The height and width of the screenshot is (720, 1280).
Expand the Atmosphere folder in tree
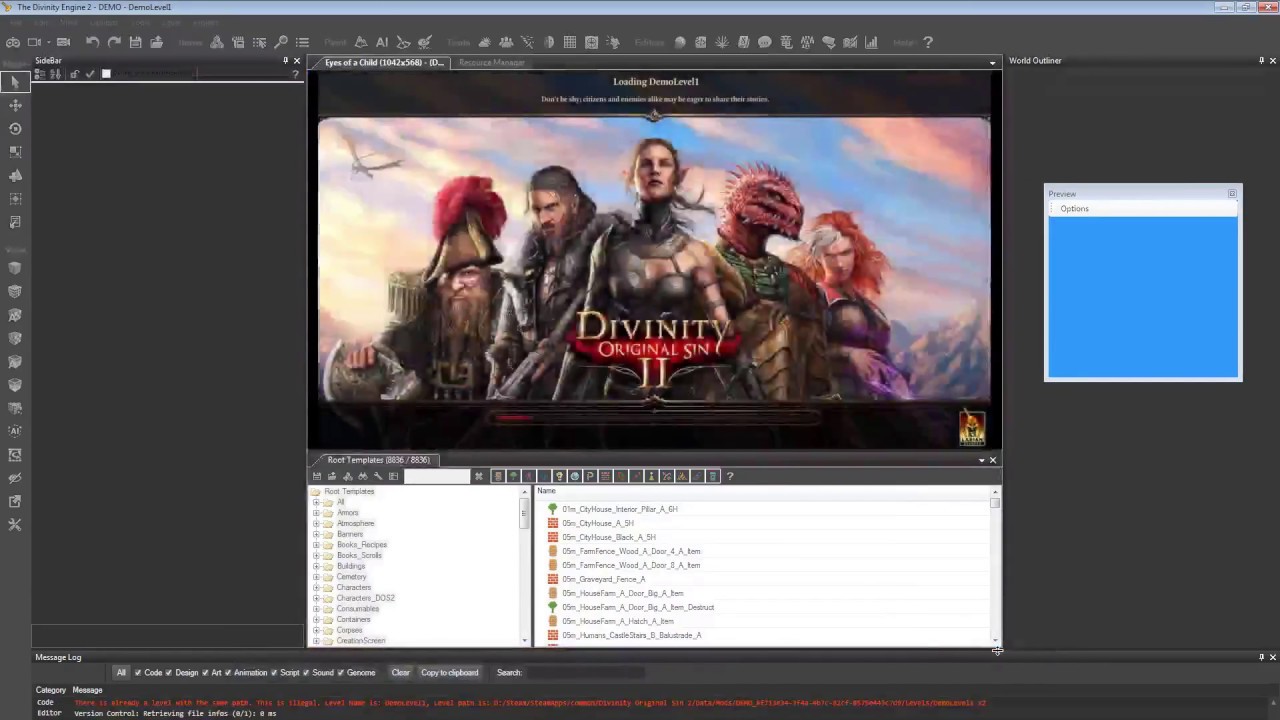(x=316, y=523)
